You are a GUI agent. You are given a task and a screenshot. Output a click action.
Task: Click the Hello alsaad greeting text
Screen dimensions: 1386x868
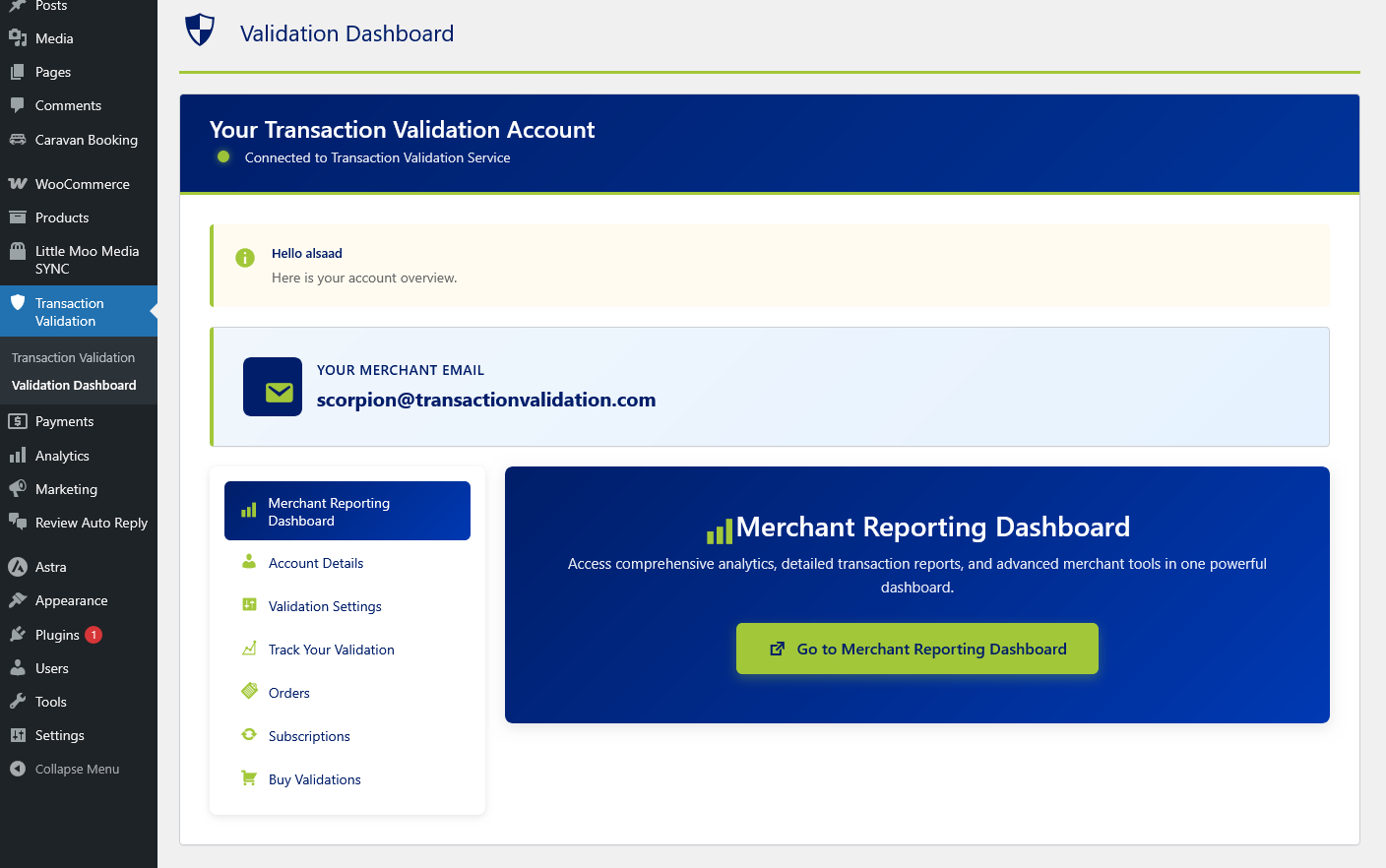point(307,253)
